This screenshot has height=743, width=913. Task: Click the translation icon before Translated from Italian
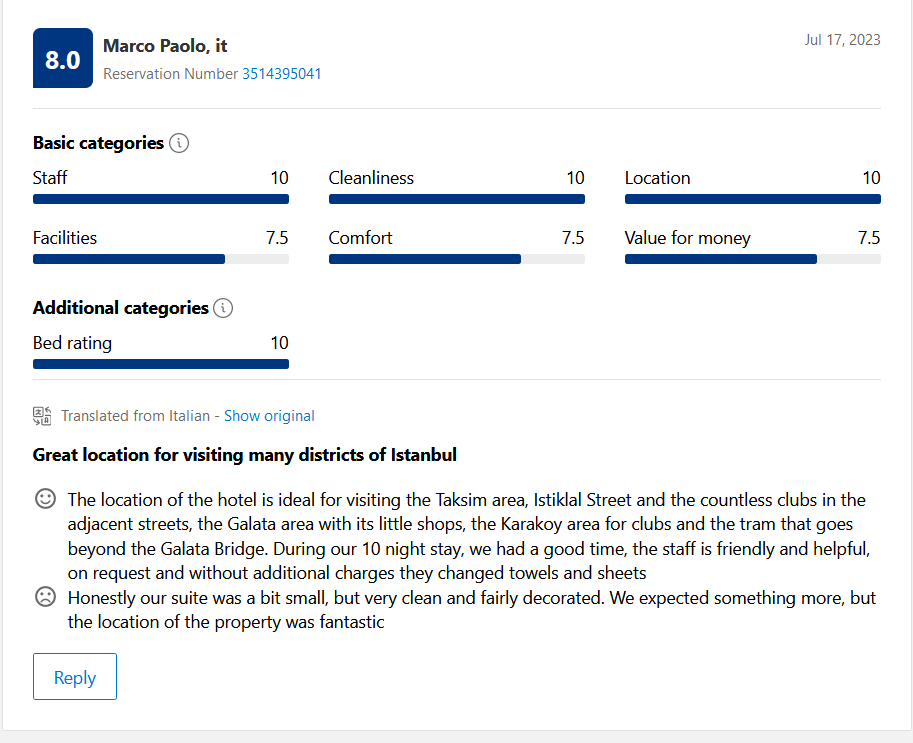coord(42,416)
